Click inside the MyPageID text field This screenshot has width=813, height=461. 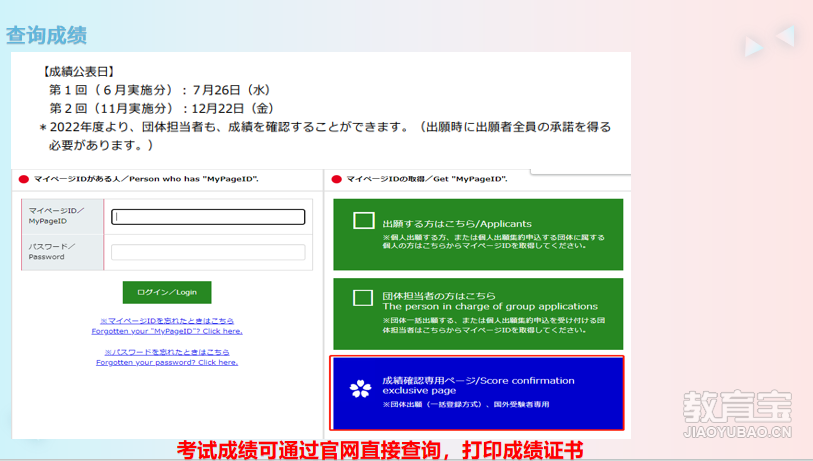point(208,217)
